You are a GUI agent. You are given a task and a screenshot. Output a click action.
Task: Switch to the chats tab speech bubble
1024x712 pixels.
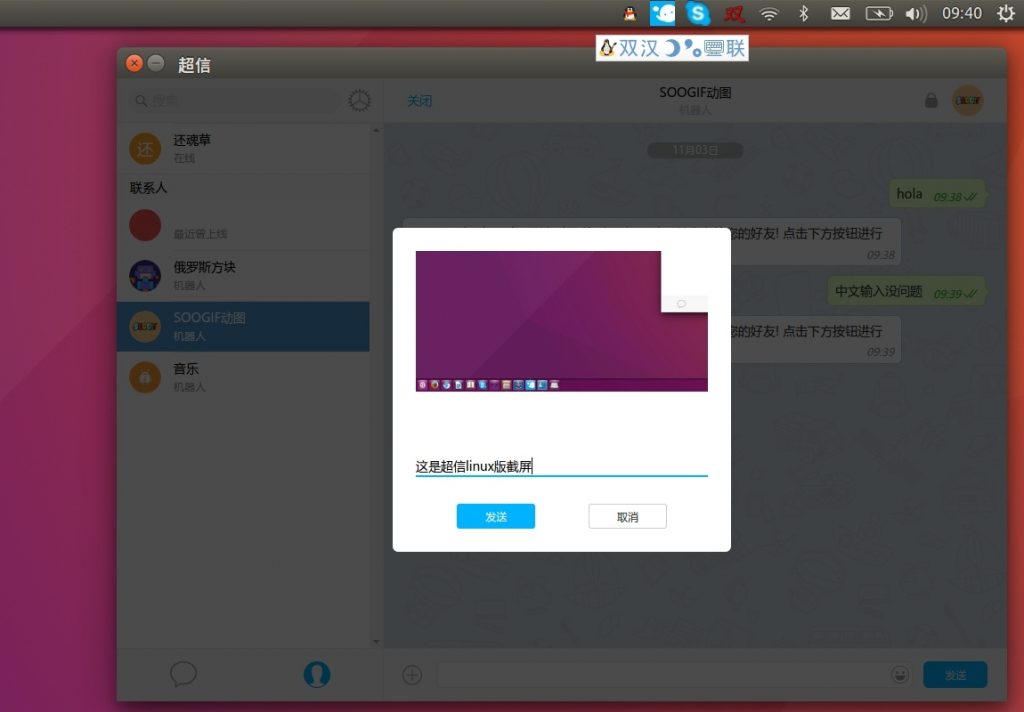(x=183, y=673)
